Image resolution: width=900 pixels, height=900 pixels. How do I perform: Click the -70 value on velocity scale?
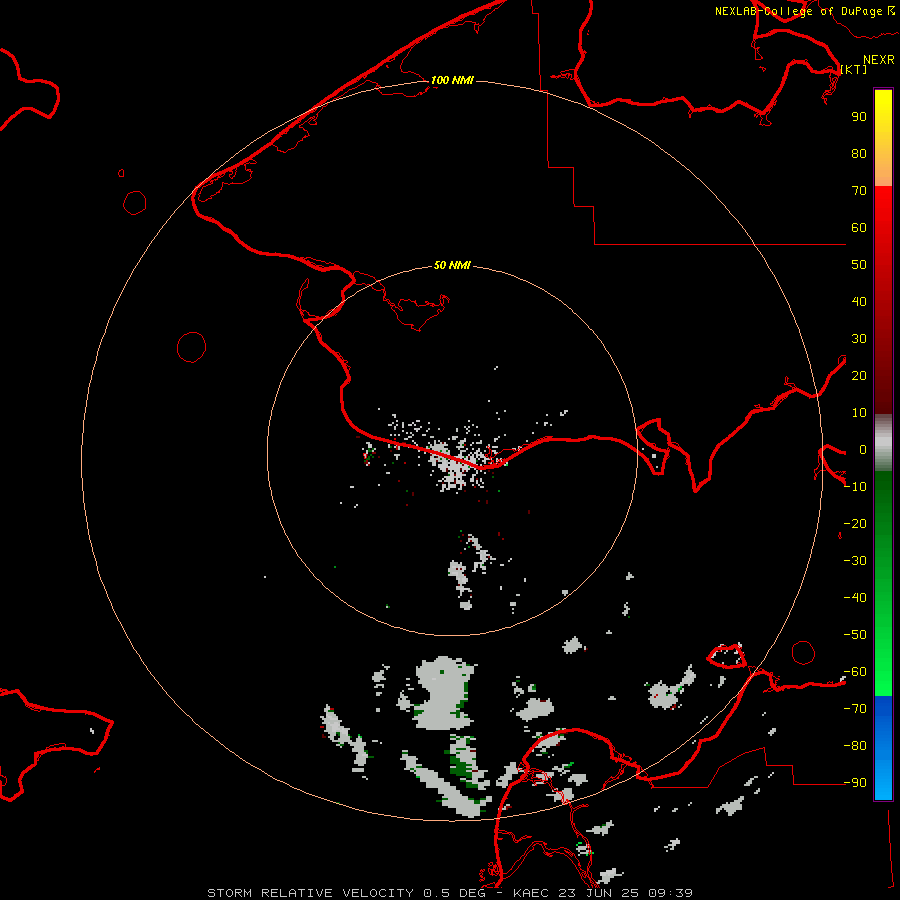[x=855, y=709]
